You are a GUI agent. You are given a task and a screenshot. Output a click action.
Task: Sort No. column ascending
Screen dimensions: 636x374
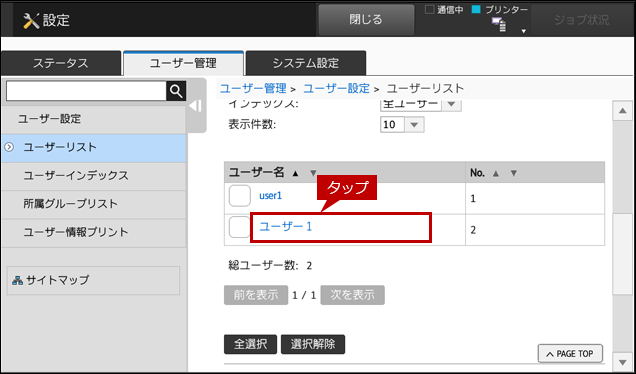click(495, 173)
